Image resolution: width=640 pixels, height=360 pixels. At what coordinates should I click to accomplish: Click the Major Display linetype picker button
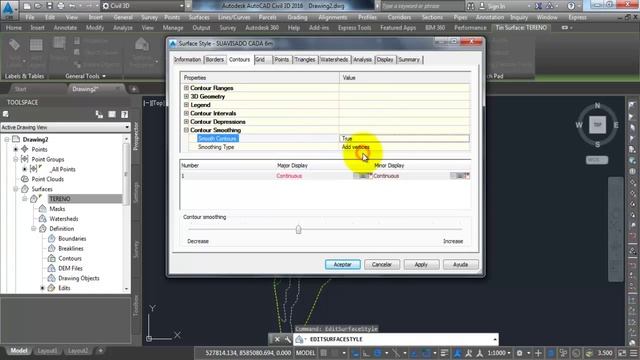(362, 176)
